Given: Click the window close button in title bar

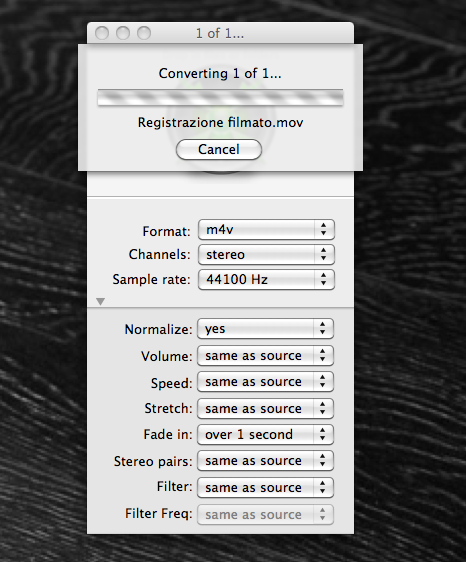Looking at the screenshot, I should [102, 33].
